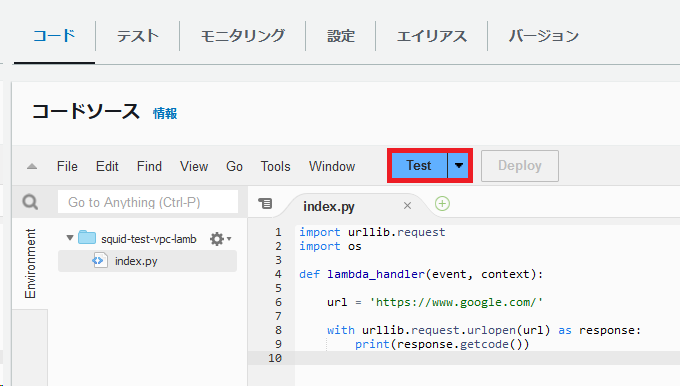Click the 'import os' code line
Viewport: 680px width, 386px height.
click(330, 246)
